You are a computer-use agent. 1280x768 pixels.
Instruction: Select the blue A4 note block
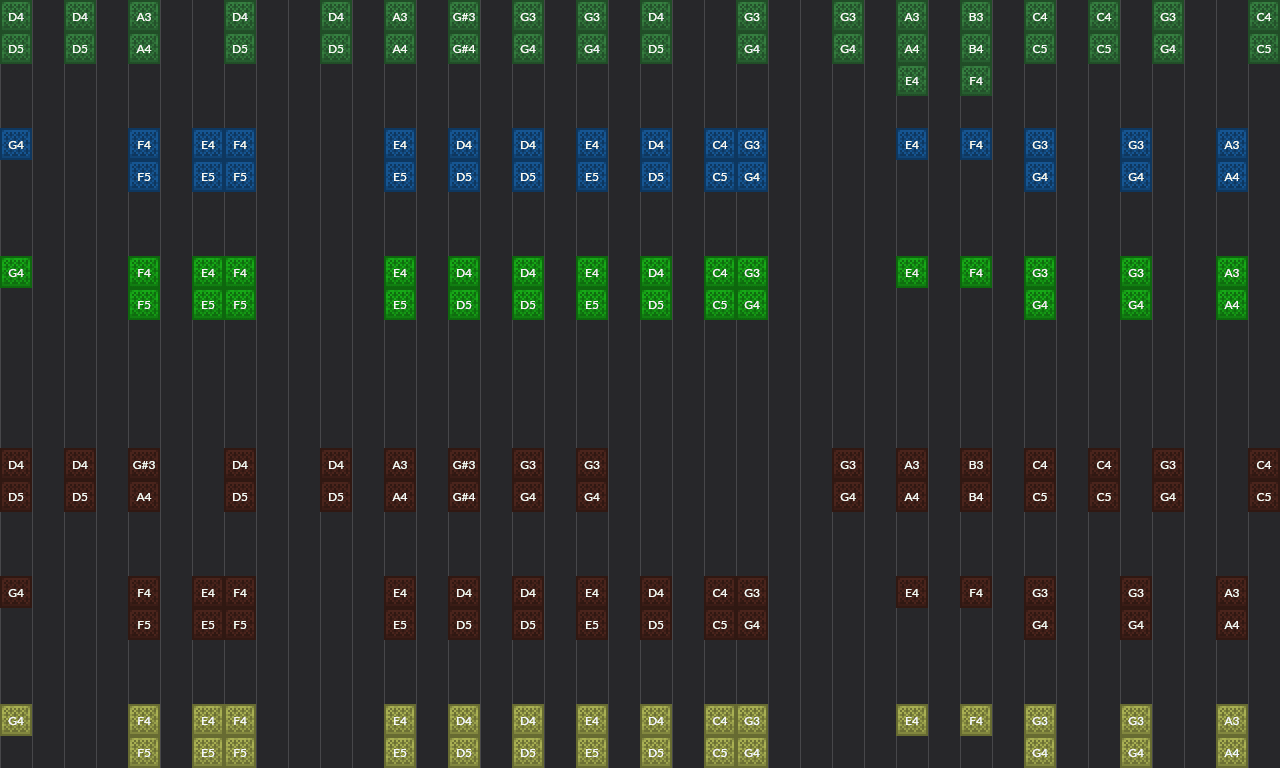coord(1232,176)
